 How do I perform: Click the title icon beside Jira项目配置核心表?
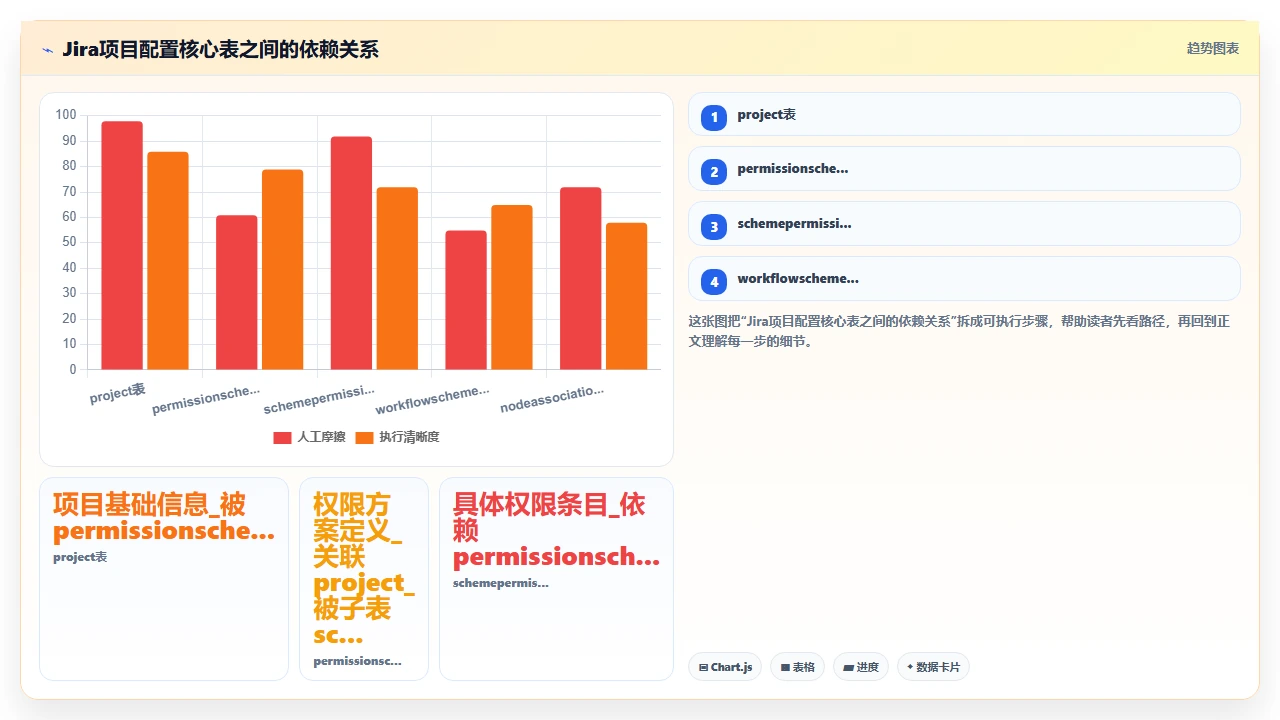[x=47, y=50]
